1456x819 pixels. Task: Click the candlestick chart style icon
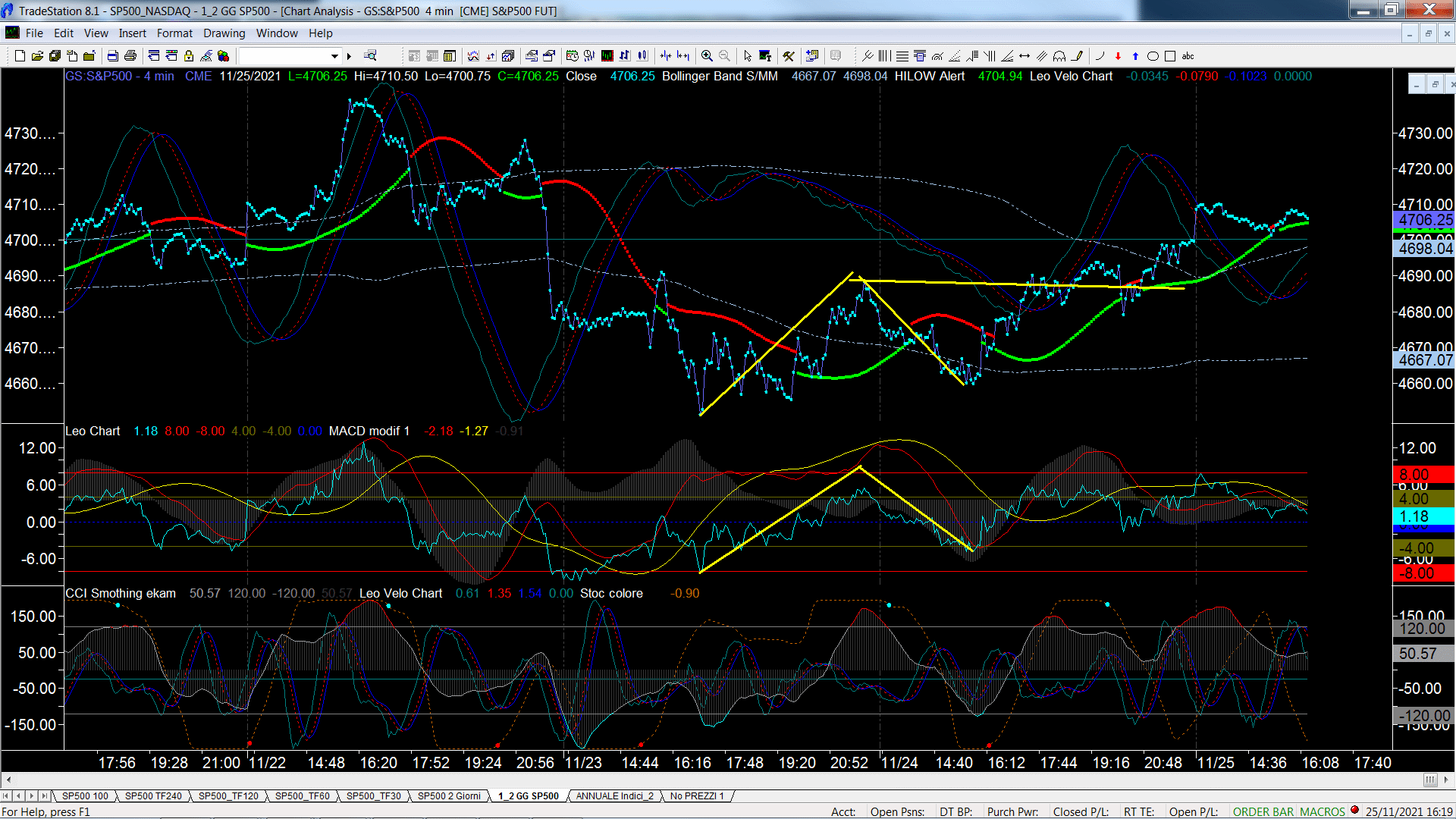(642, 56)
